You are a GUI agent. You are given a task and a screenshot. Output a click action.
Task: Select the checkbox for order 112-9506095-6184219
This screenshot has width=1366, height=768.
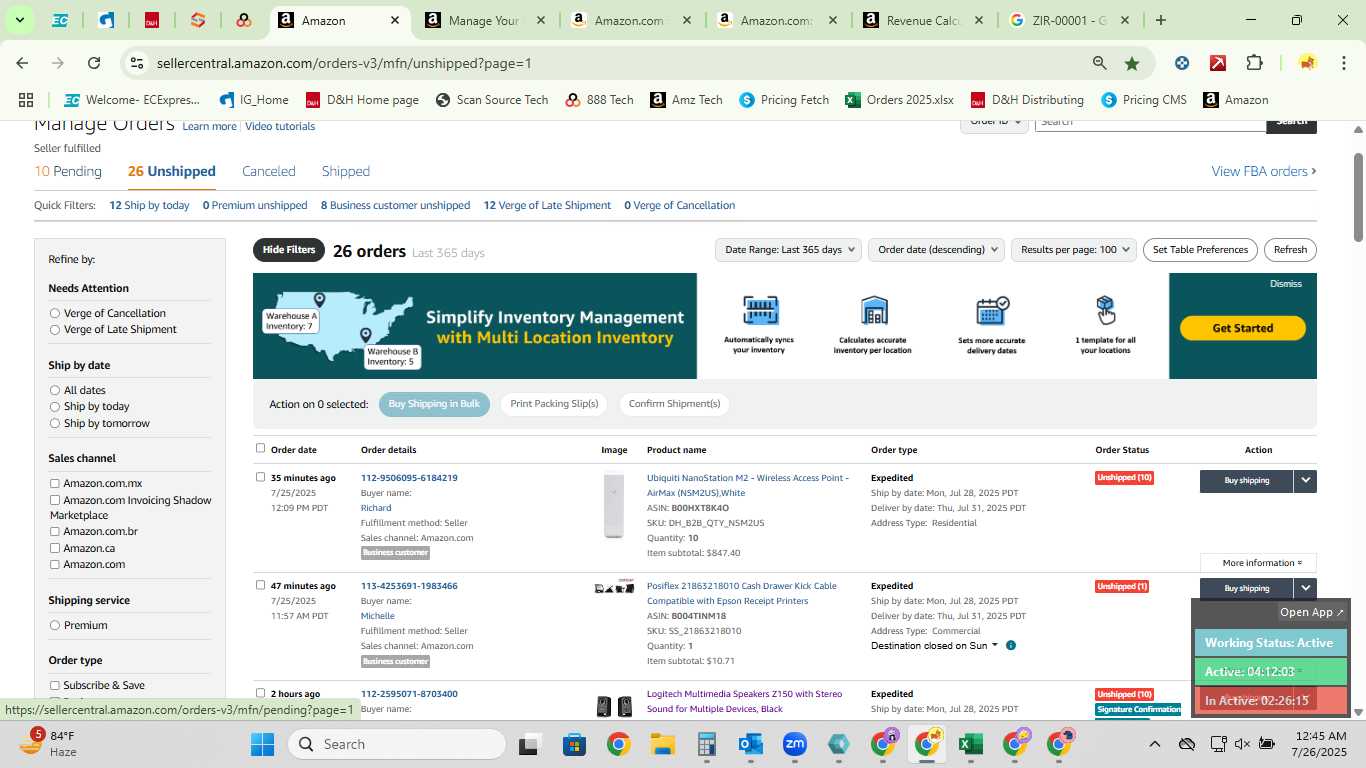tap(261, 477)
